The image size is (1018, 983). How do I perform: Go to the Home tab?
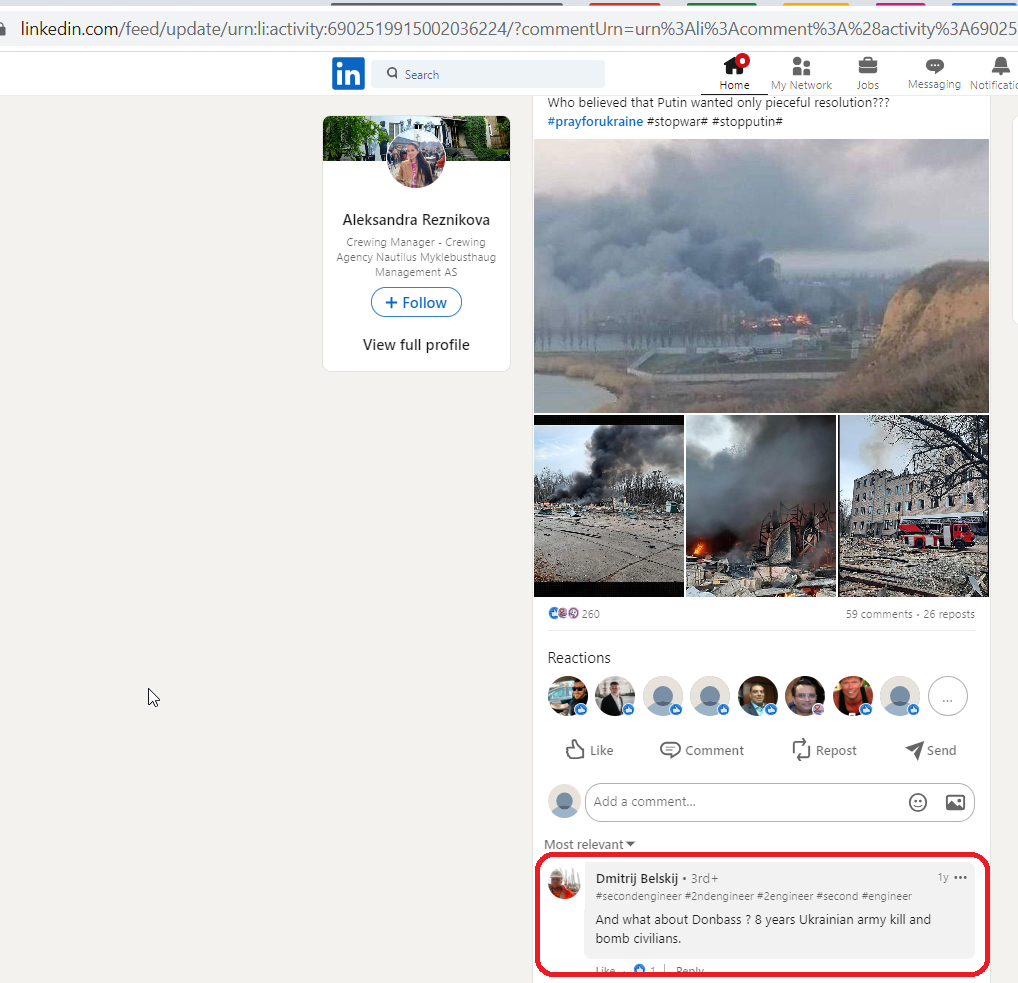pyautogui.click(x=734, y=73)
